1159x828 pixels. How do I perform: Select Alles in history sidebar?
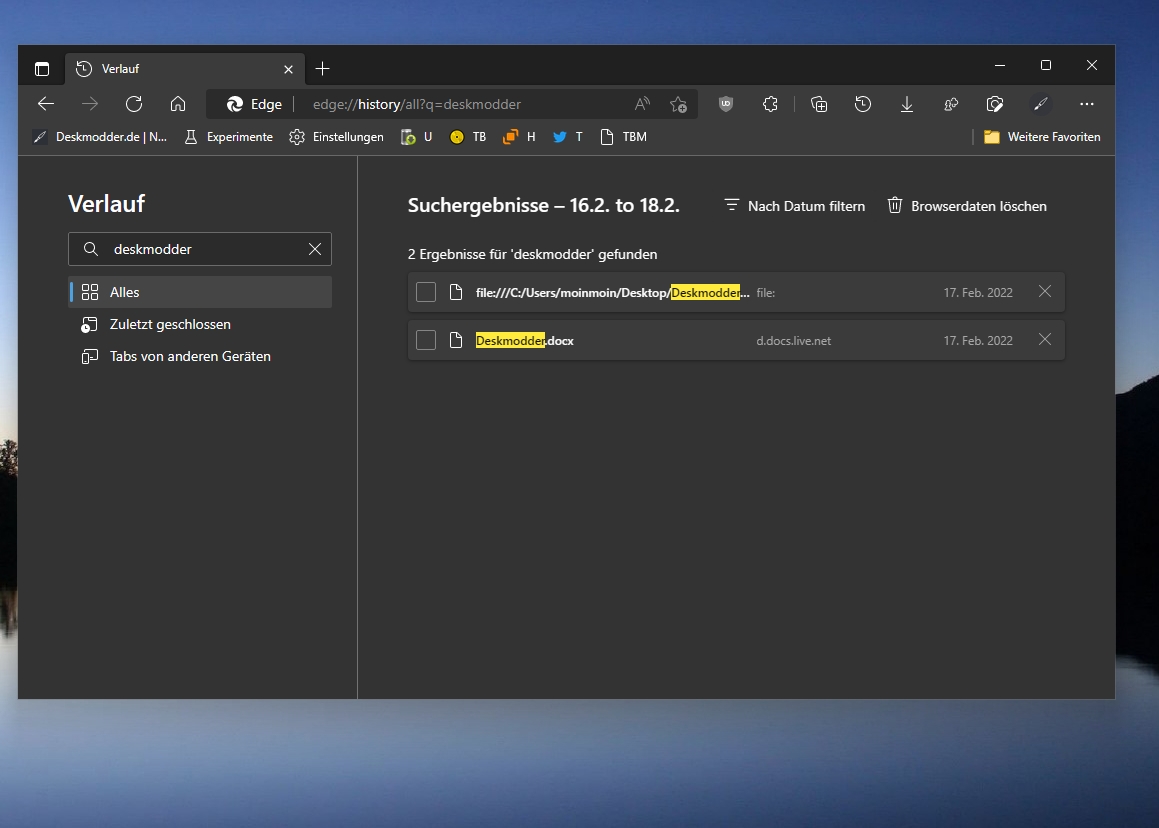(201, 292)
